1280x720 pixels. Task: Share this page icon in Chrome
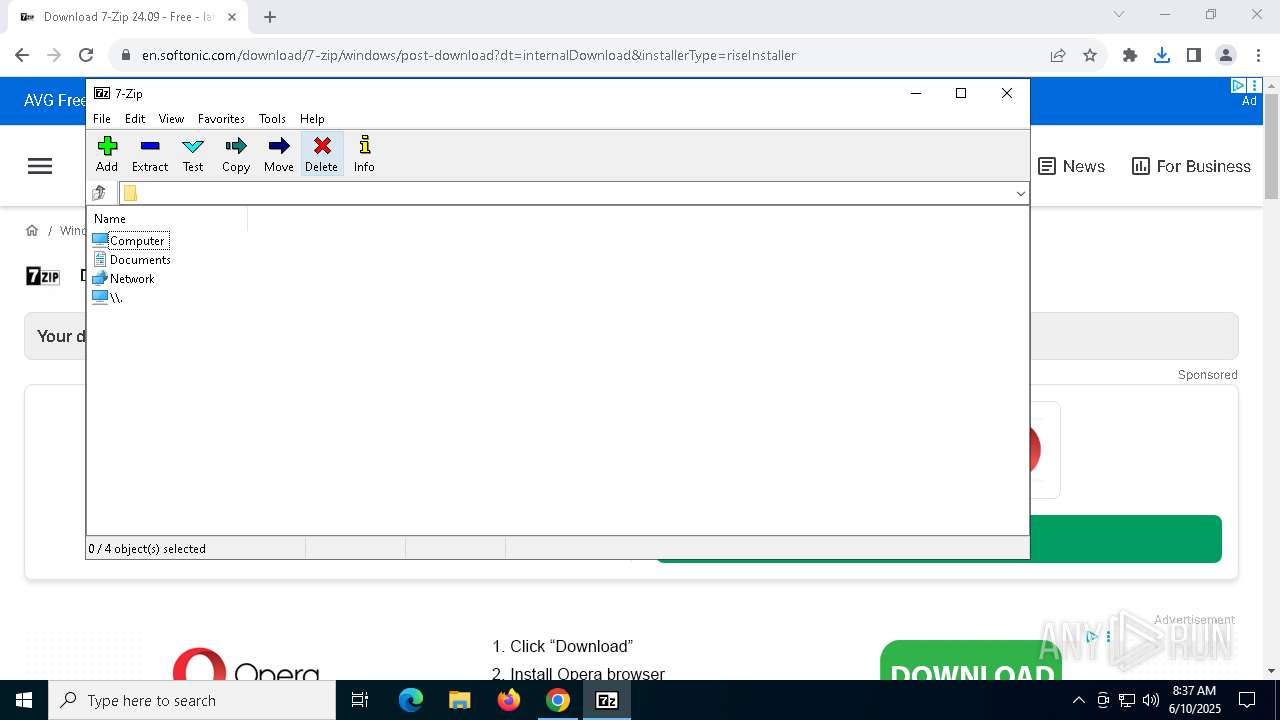(x=1058, y=55)
